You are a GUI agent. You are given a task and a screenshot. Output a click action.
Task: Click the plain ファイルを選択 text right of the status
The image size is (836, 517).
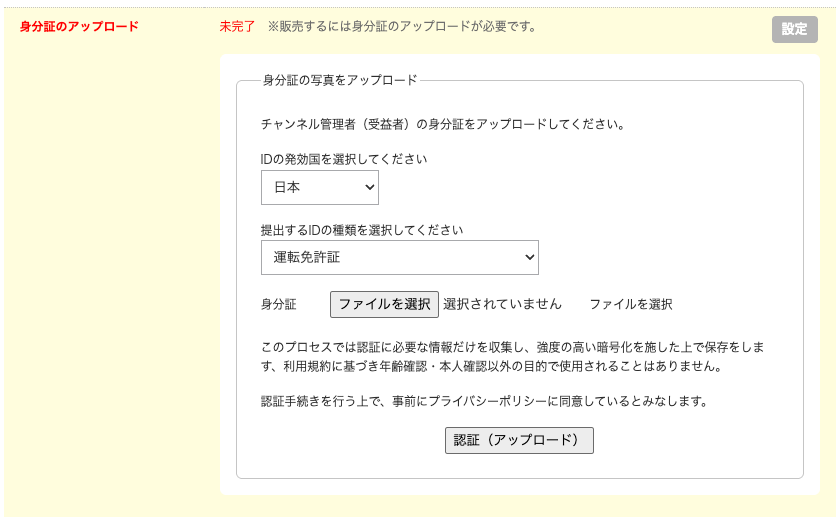630,304
